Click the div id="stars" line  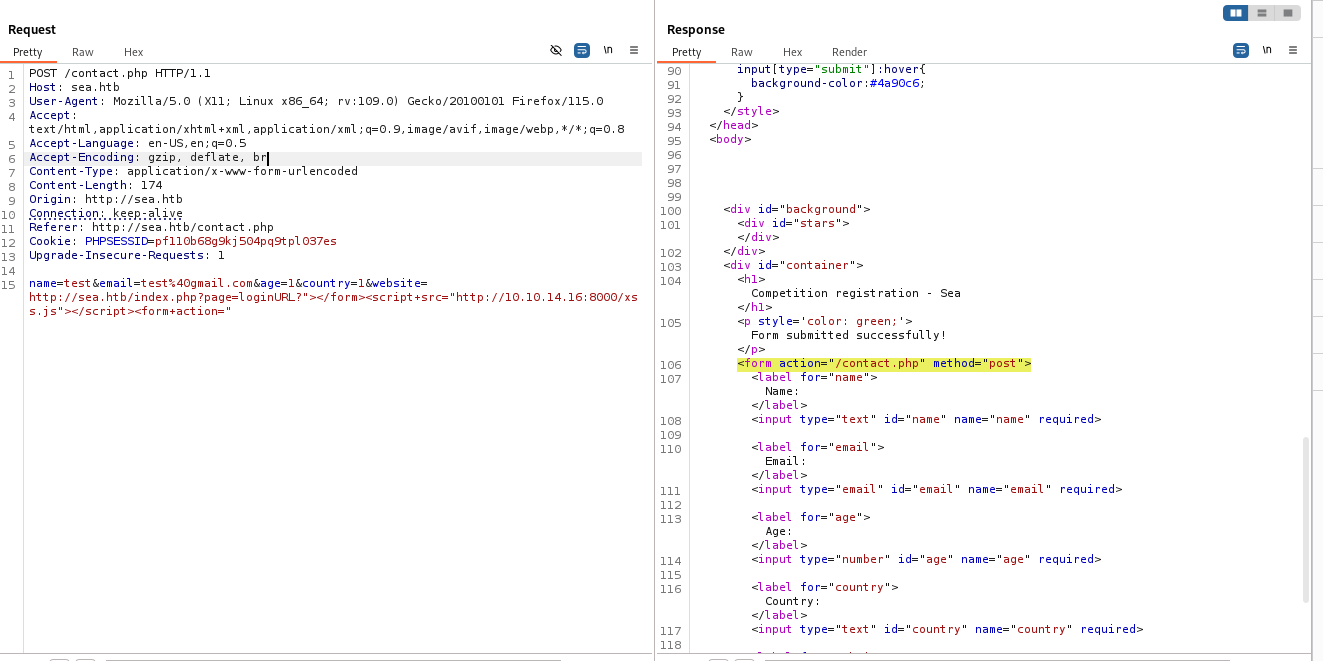point(793,223)
